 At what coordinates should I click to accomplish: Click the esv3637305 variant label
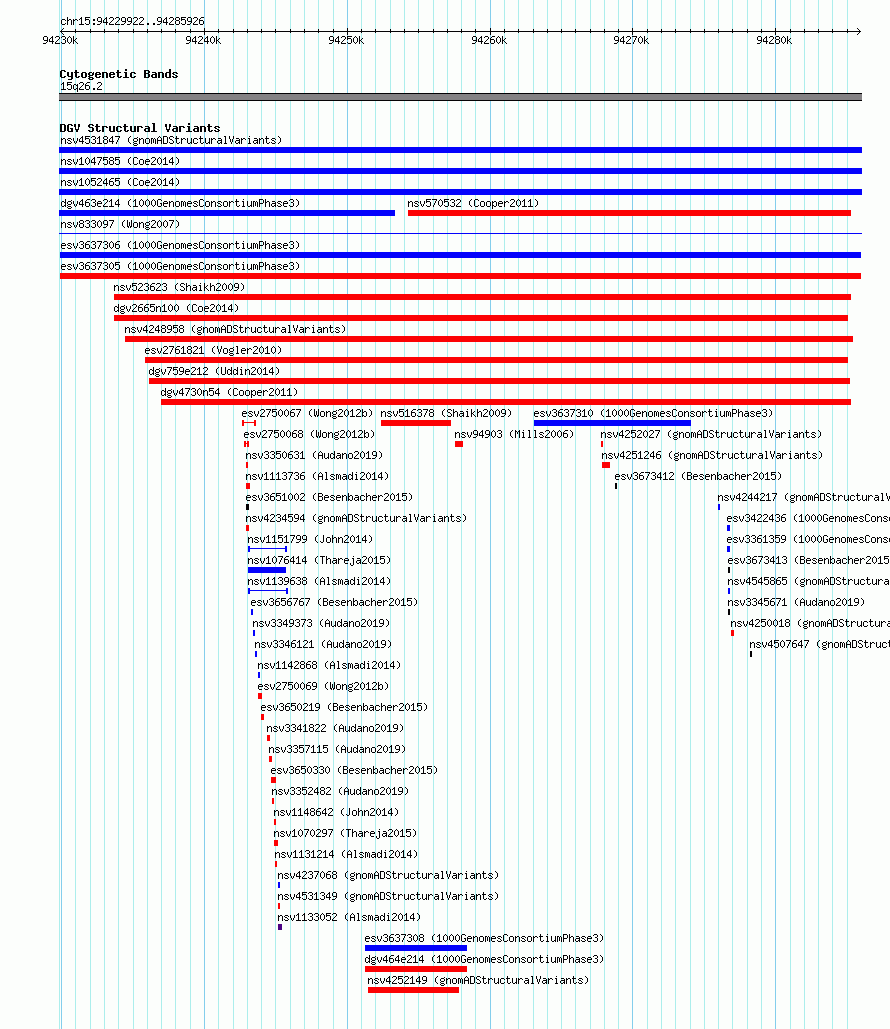(x=180, y=266)
